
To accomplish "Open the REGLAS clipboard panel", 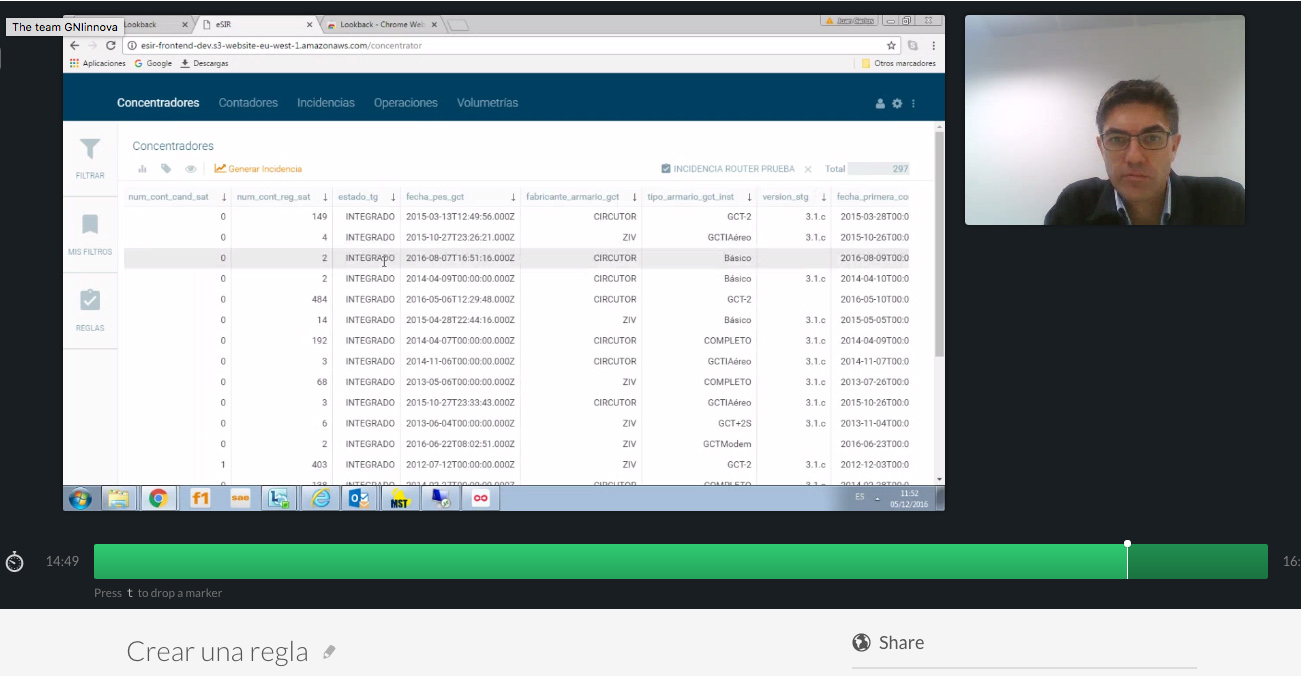I will 90,309.
